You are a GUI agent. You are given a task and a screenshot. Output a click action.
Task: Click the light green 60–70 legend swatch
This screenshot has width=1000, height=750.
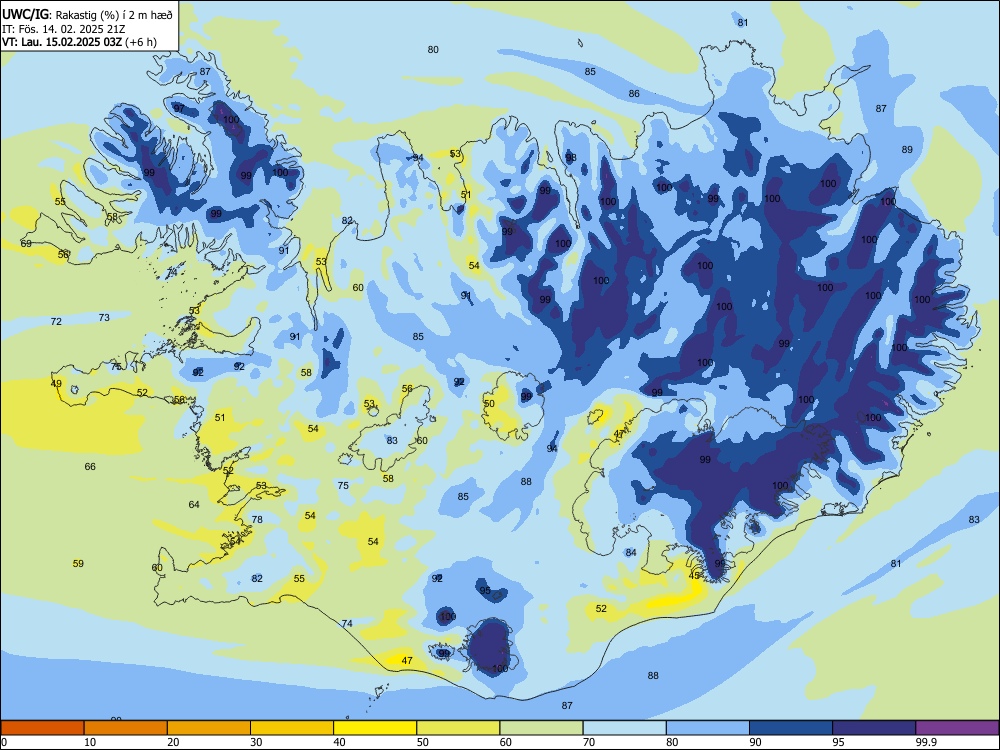pyautogui.click(x=541, y=728)
